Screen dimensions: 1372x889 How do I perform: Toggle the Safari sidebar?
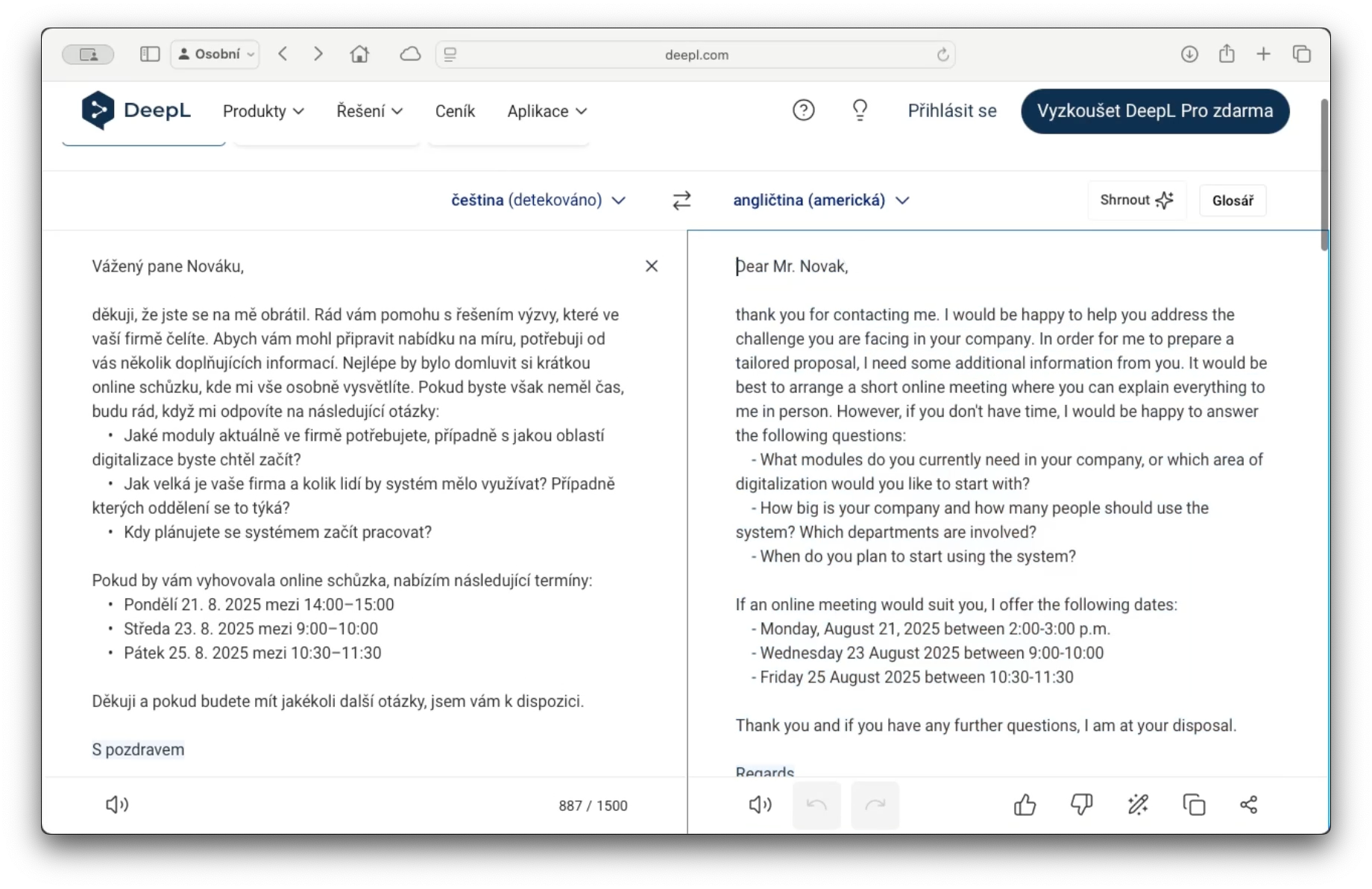[x=150, y=54]
